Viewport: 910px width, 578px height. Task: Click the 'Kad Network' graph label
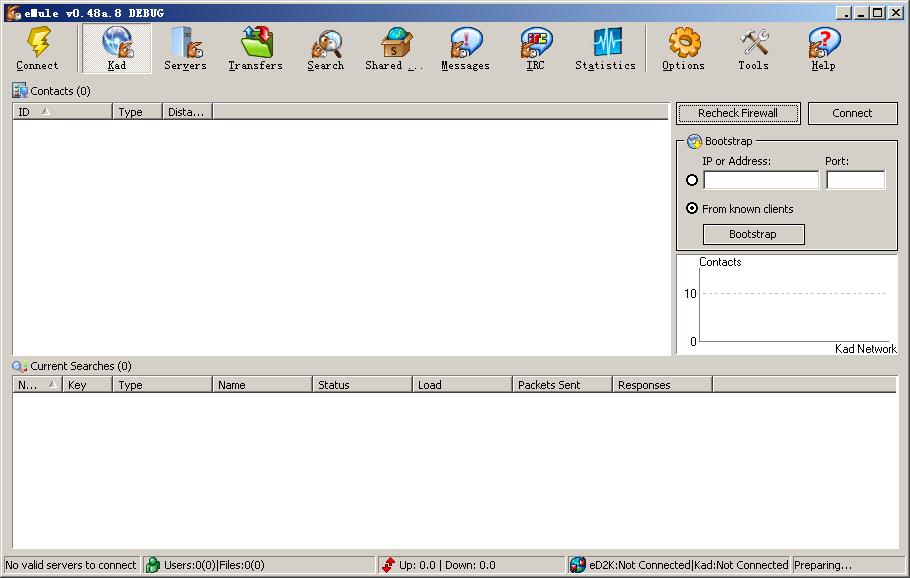coord(865,348)
